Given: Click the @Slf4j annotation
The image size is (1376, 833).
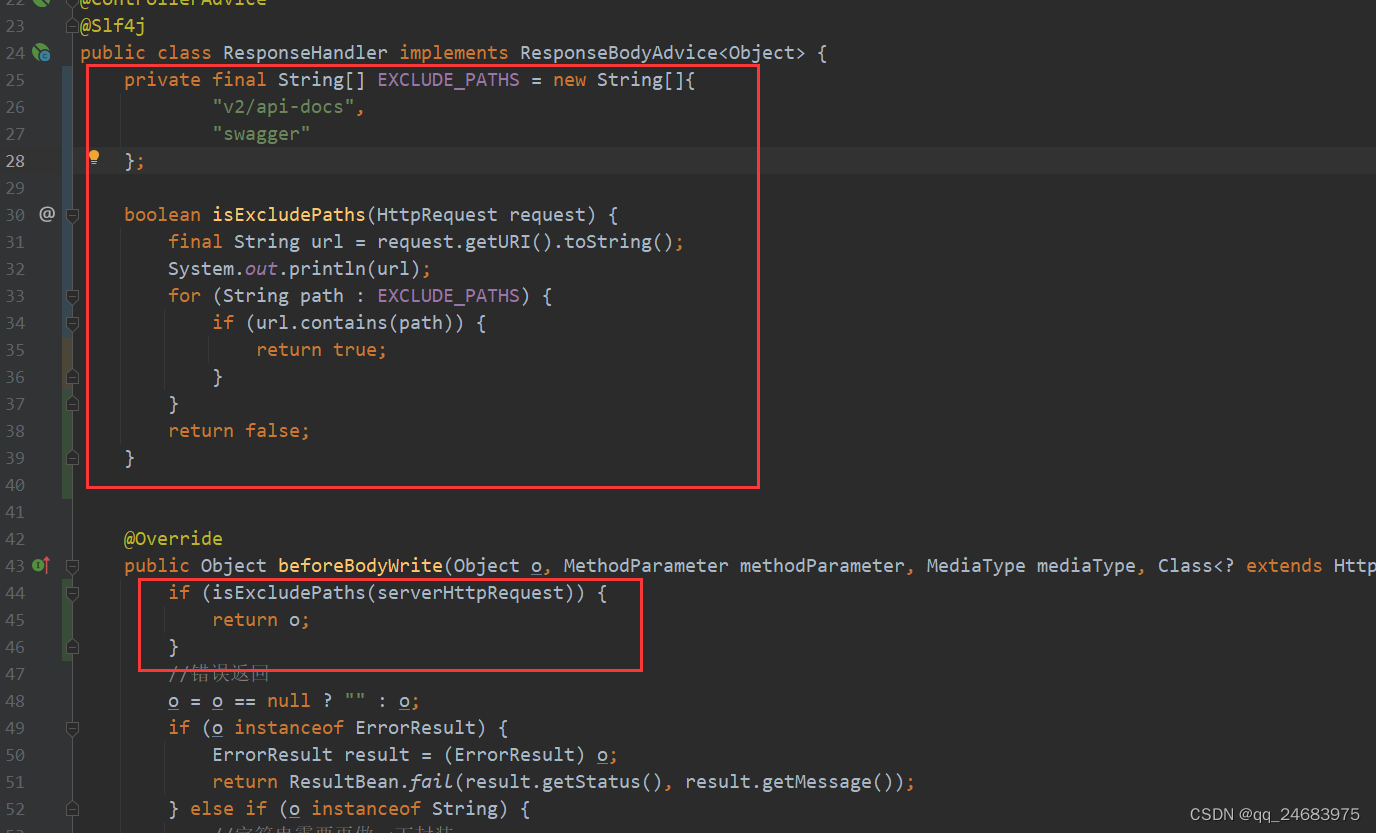Looking at the screenshot, I should click(x=113, y=26).
